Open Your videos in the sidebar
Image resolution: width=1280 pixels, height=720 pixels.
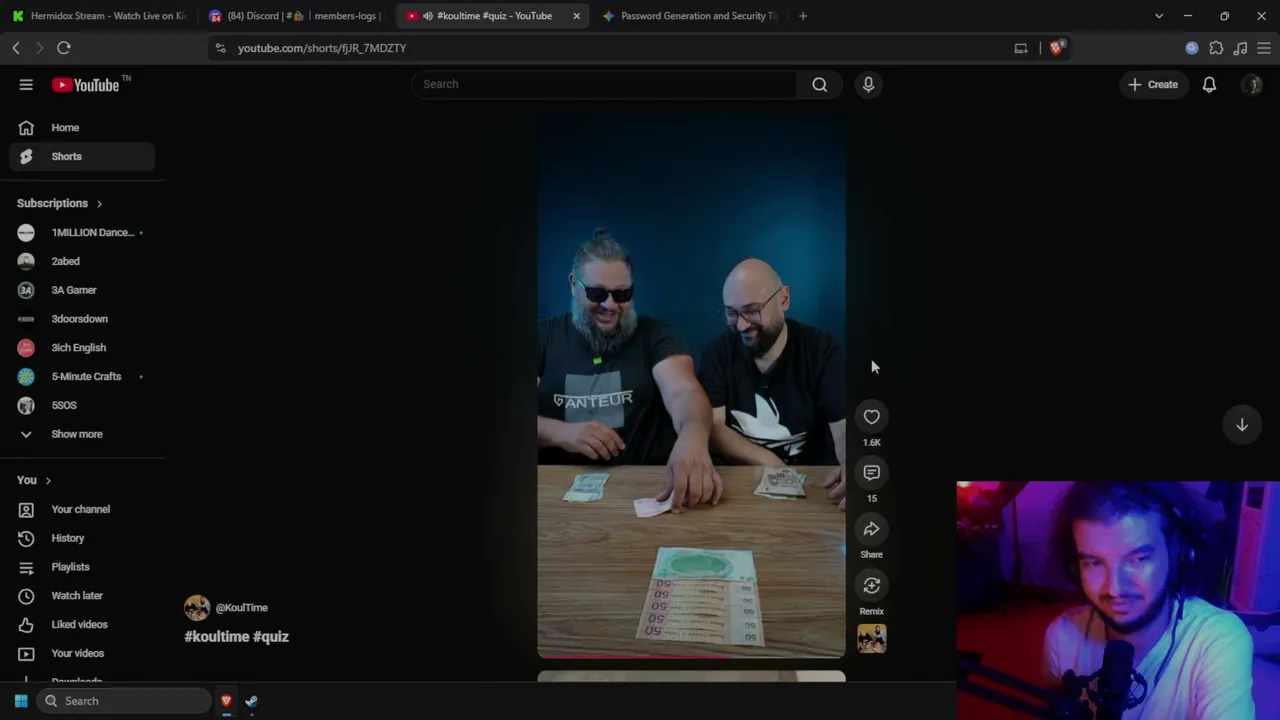click(x=82, y=653)
